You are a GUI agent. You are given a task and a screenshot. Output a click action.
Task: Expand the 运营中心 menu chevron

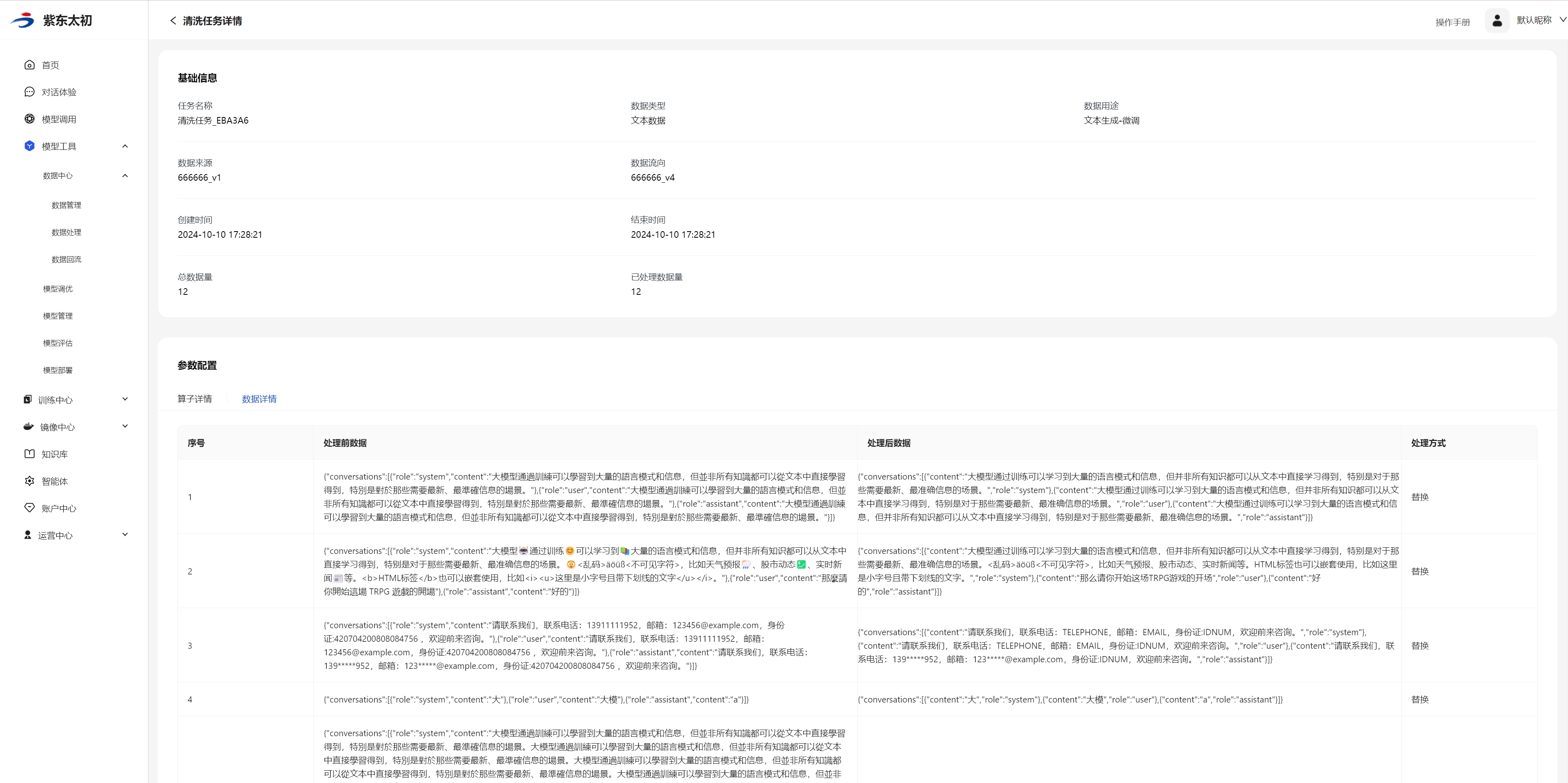[x=125, y=535]
